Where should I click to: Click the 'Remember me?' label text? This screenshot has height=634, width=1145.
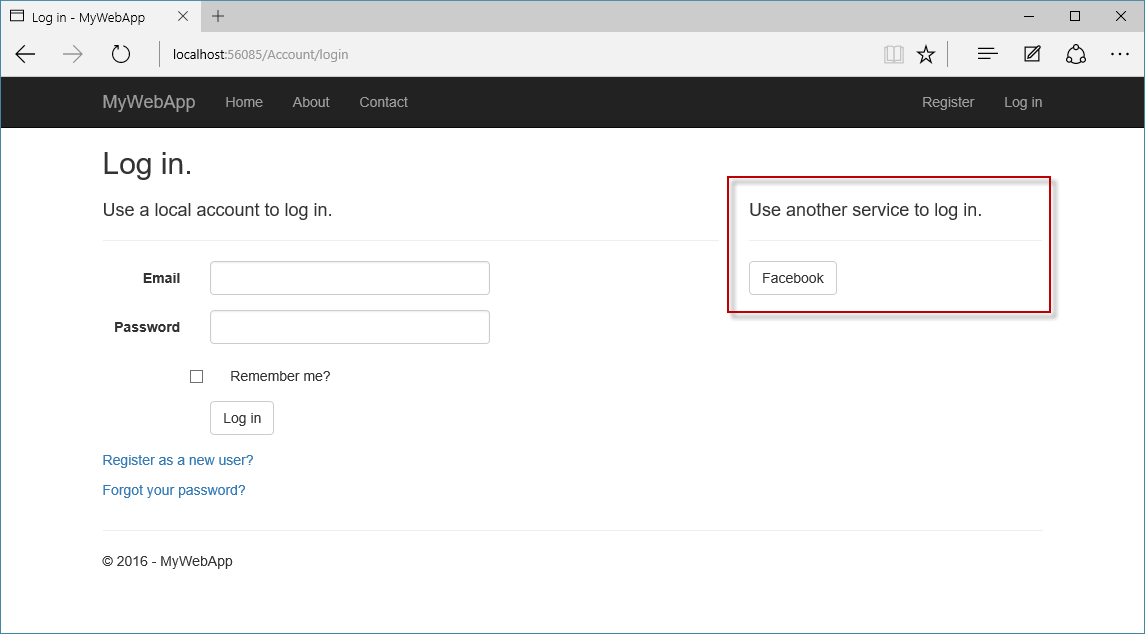[280, 376]
